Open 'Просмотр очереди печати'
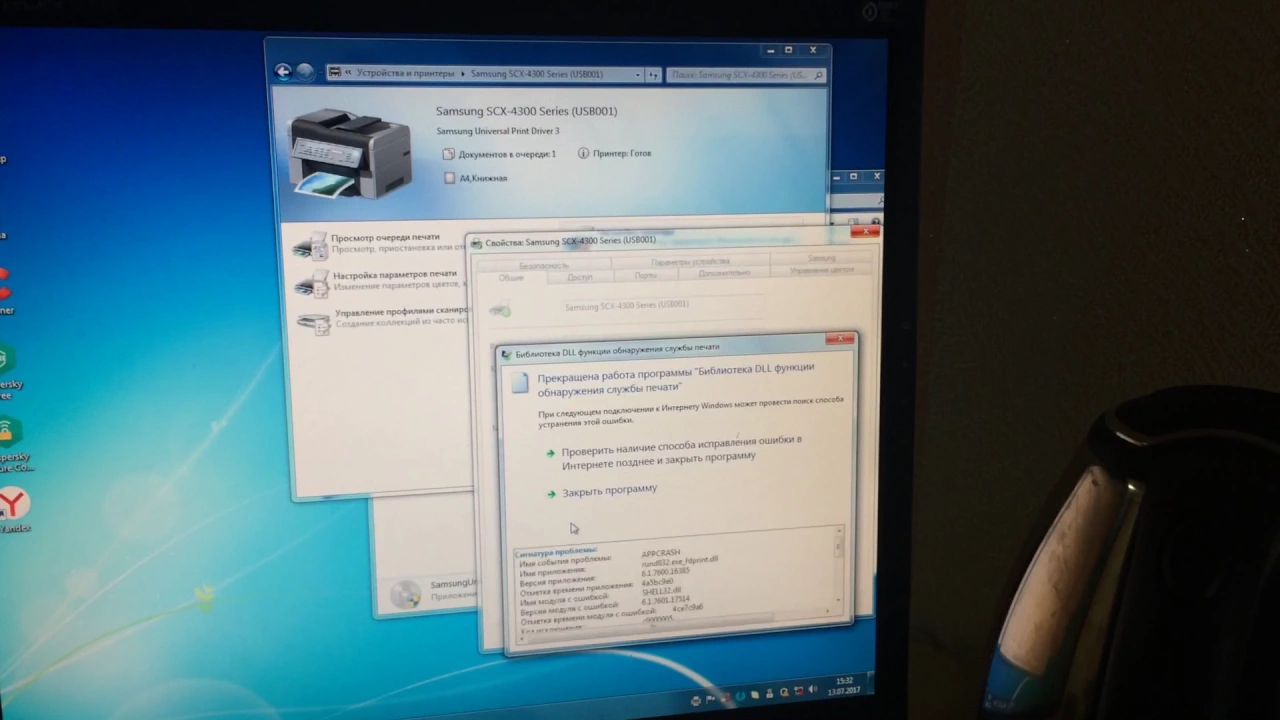The image size is (1280, 720). coord(385,238)
